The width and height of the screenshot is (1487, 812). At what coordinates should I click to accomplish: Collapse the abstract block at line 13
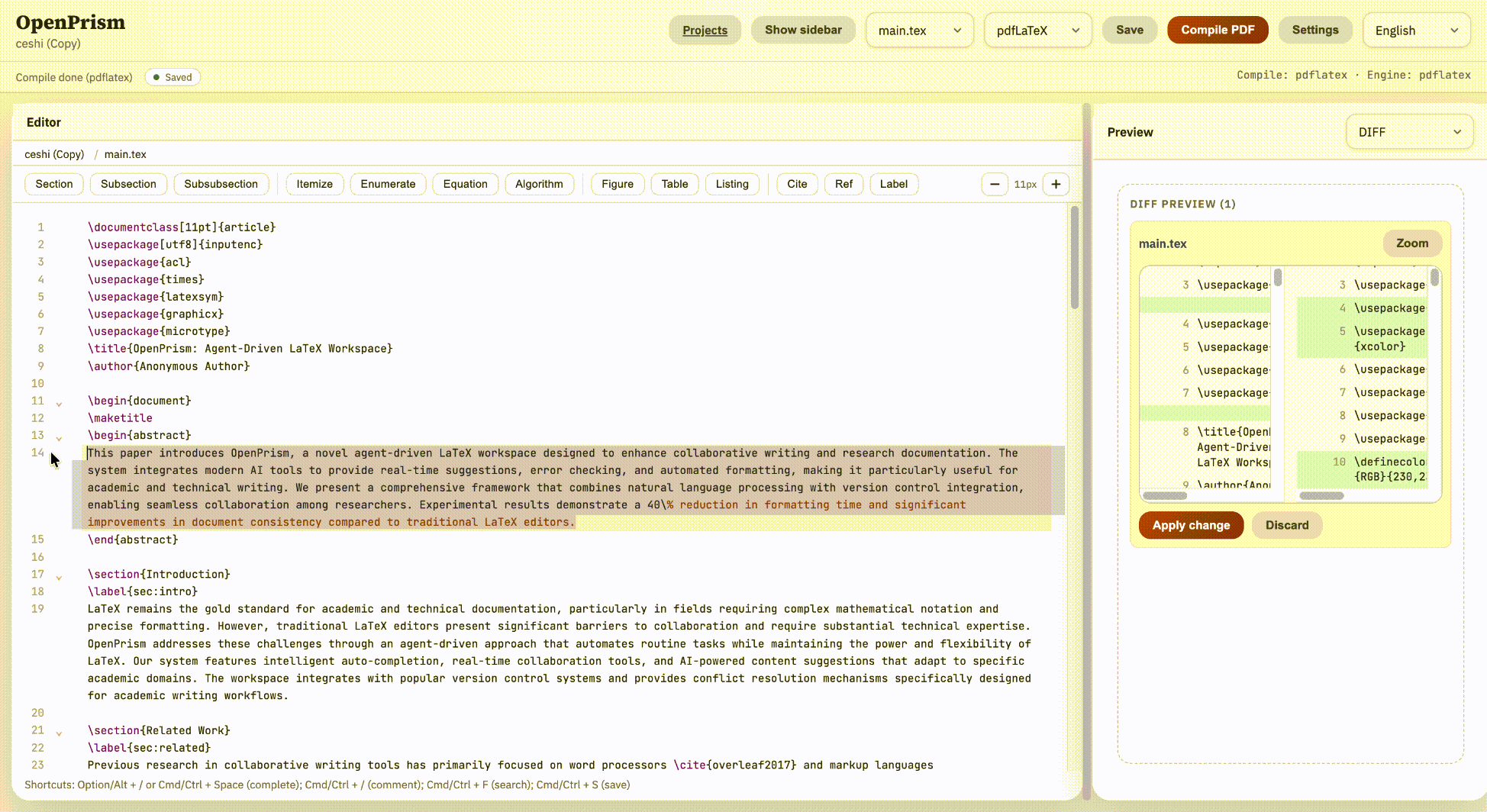tap(59, 437)
